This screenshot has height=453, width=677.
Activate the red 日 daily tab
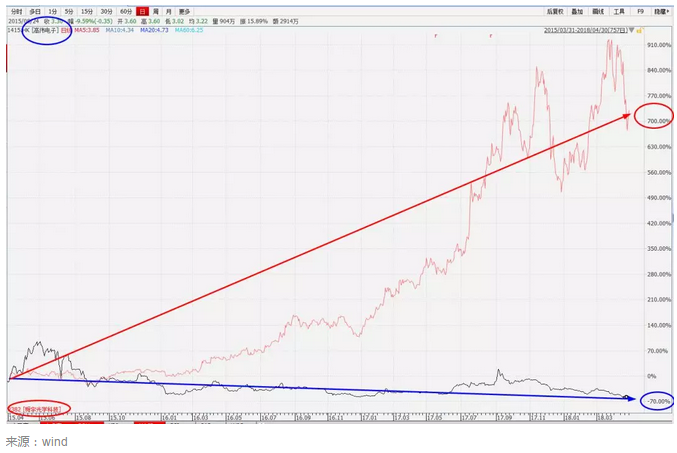coord(142,11)
